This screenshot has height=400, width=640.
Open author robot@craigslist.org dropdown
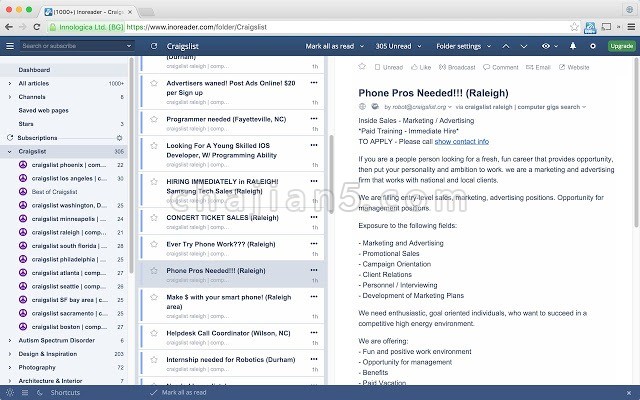pos(418,107)
